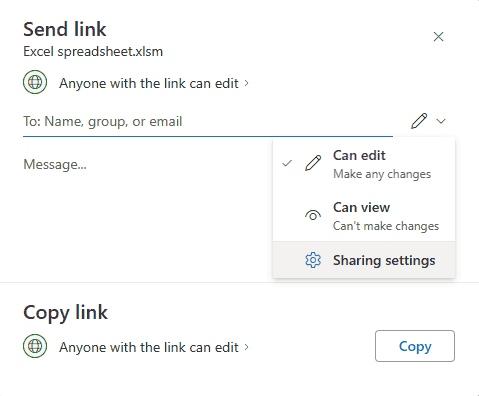Click the 'Can't make changes' description text

coord(386,226)
